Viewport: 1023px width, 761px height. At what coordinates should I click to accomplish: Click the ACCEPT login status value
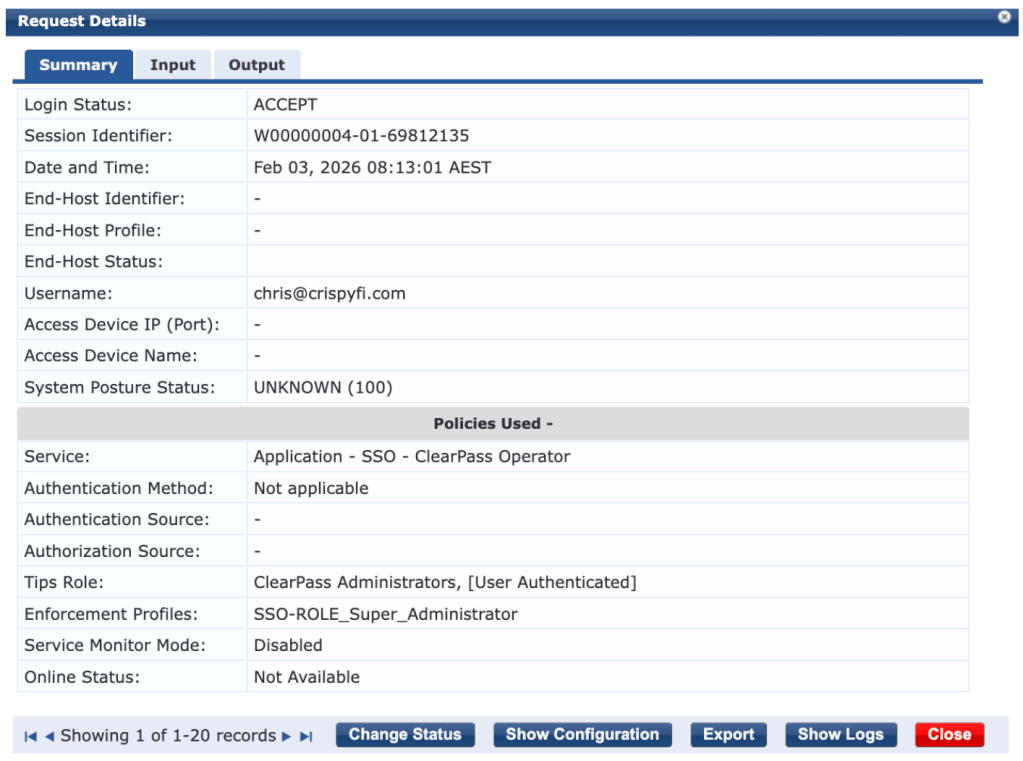point(285,105)
